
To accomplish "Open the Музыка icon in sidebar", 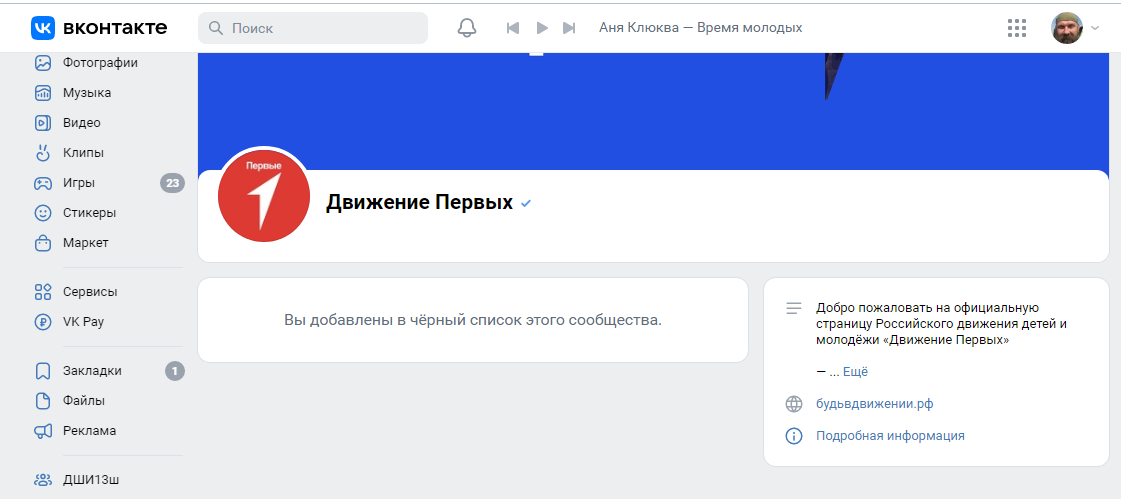I will (43, 93).
